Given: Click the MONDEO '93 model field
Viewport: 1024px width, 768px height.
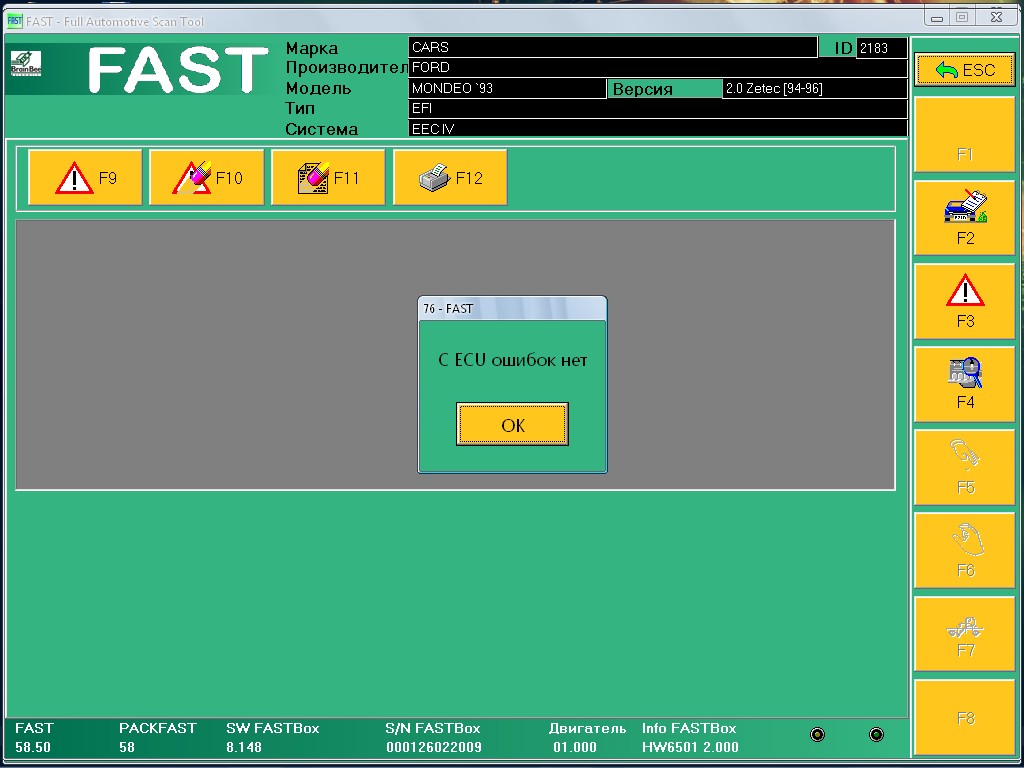Looking at the screenshot, I should [507, 88].
